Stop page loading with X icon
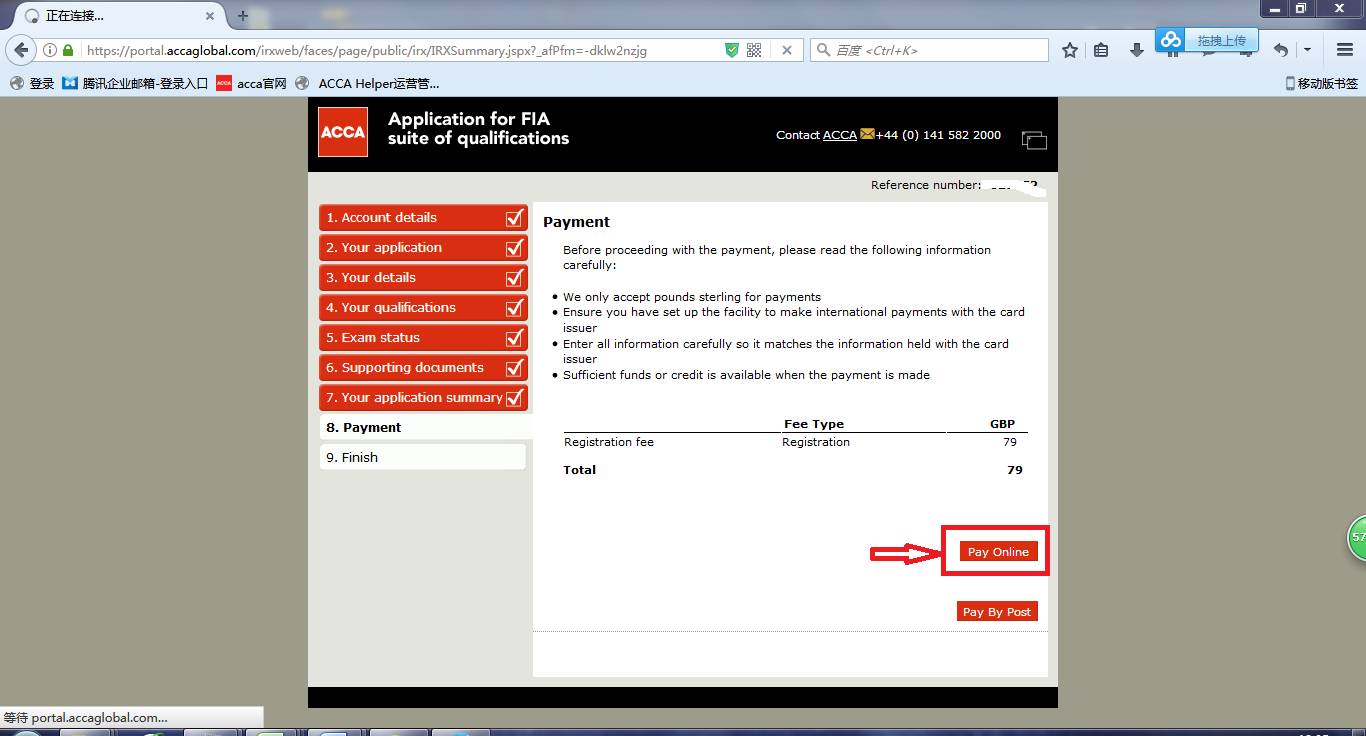Image resolution: width=1366 pixels, height=736 pixels. pyautogui.click(x=787, y=50)
